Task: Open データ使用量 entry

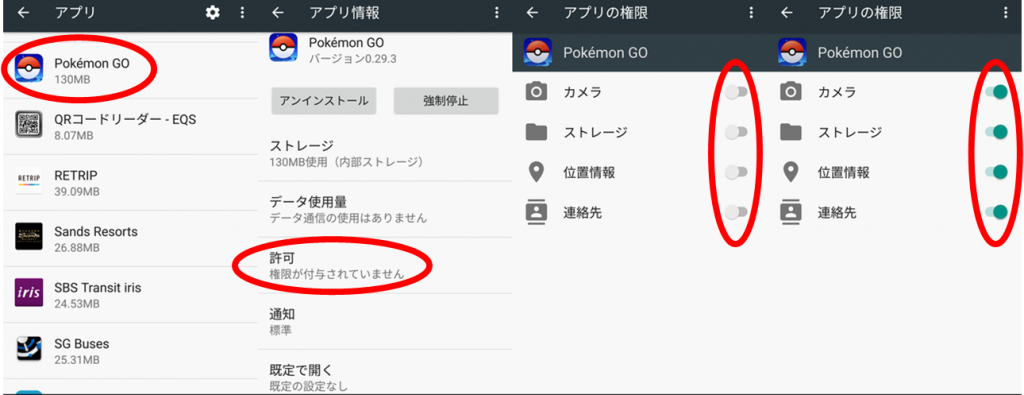Action: [x=385, y=209]
